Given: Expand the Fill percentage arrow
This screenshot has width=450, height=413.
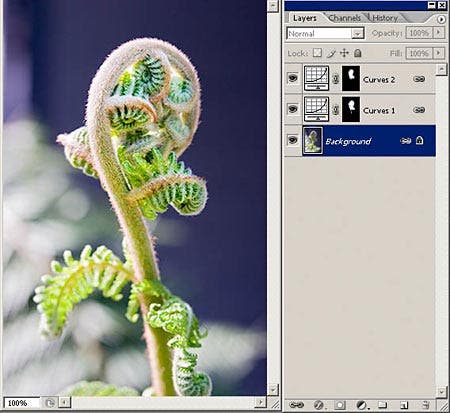Looking at the screenshot, I should pyautogui.click(x=439, y=53).
